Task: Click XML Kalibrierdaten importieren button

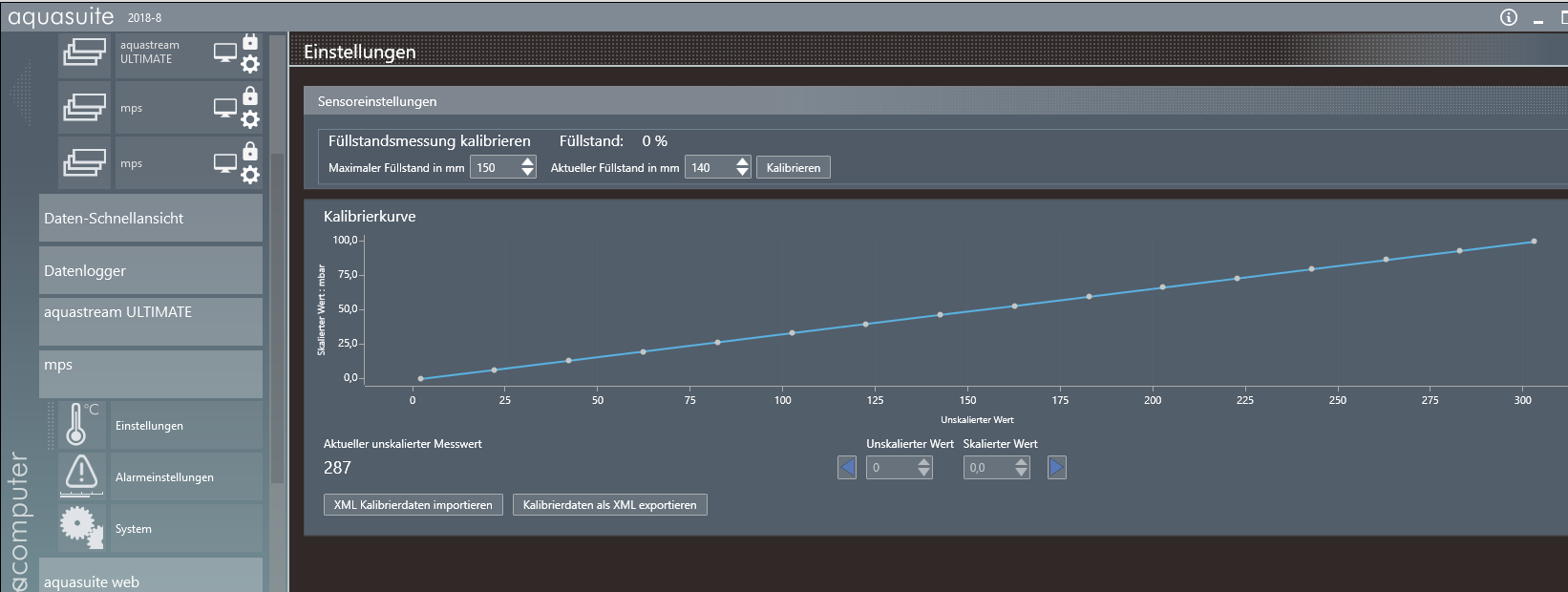Action: click(x=413, y=505)
